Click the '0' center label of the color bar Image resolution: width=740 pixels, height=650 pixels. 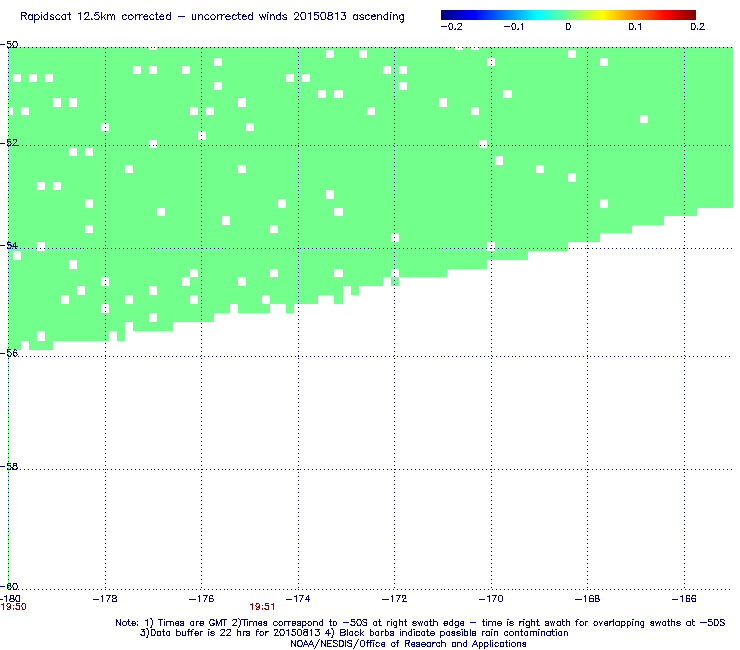(568, 27)
